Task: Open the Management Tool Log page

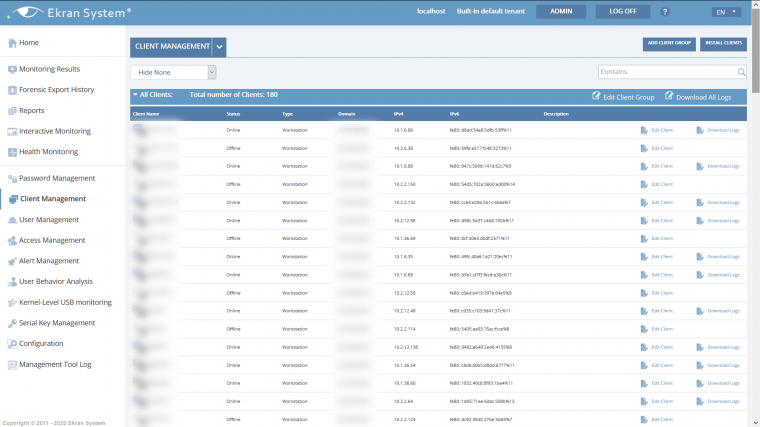Action: click(x=55, y=364)
